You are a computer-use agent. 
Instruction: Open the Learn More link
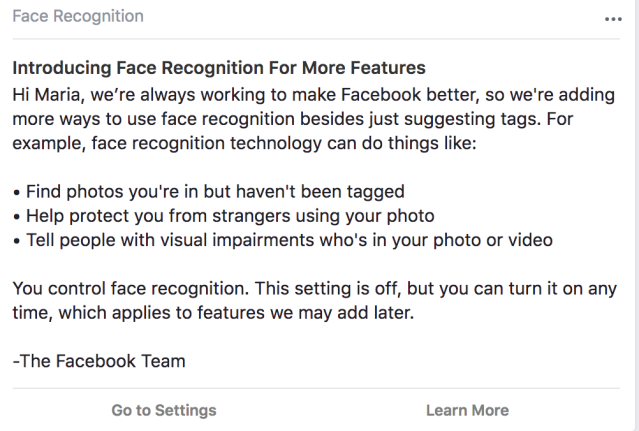point(467,410)
